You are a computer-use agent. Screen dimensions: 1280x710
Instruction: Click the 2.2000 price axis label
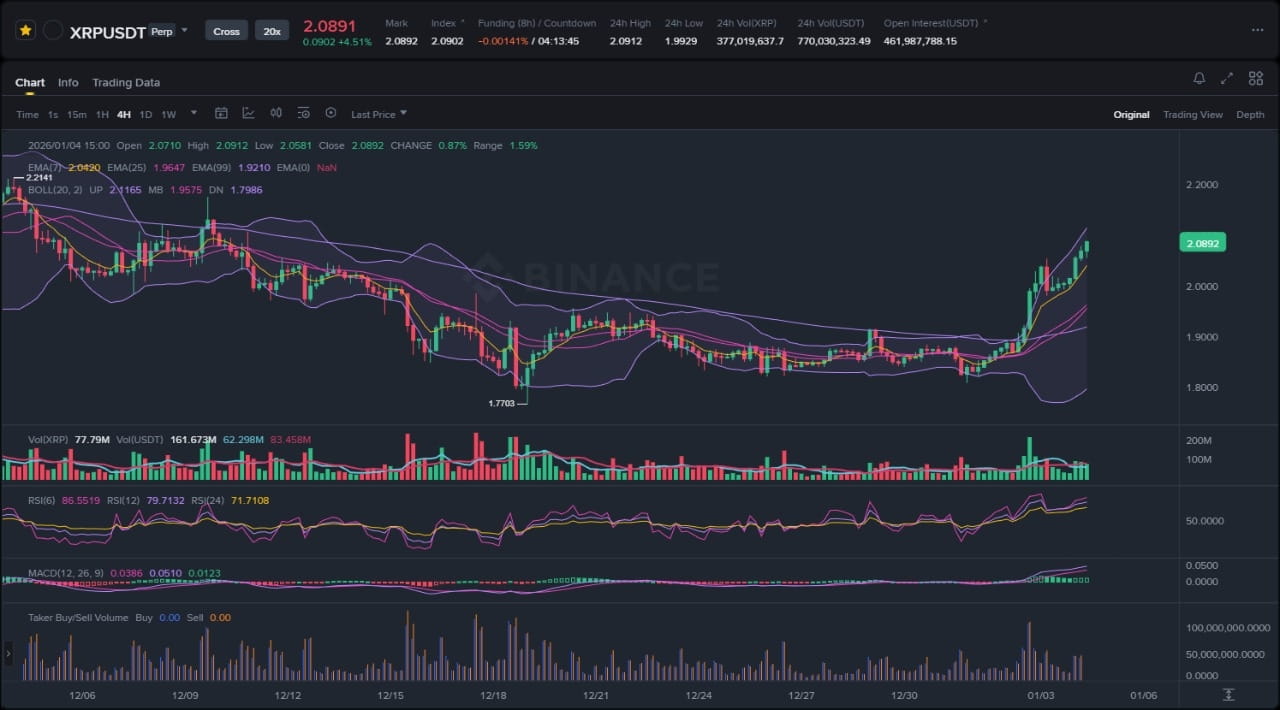click(x=1201, y=185)
